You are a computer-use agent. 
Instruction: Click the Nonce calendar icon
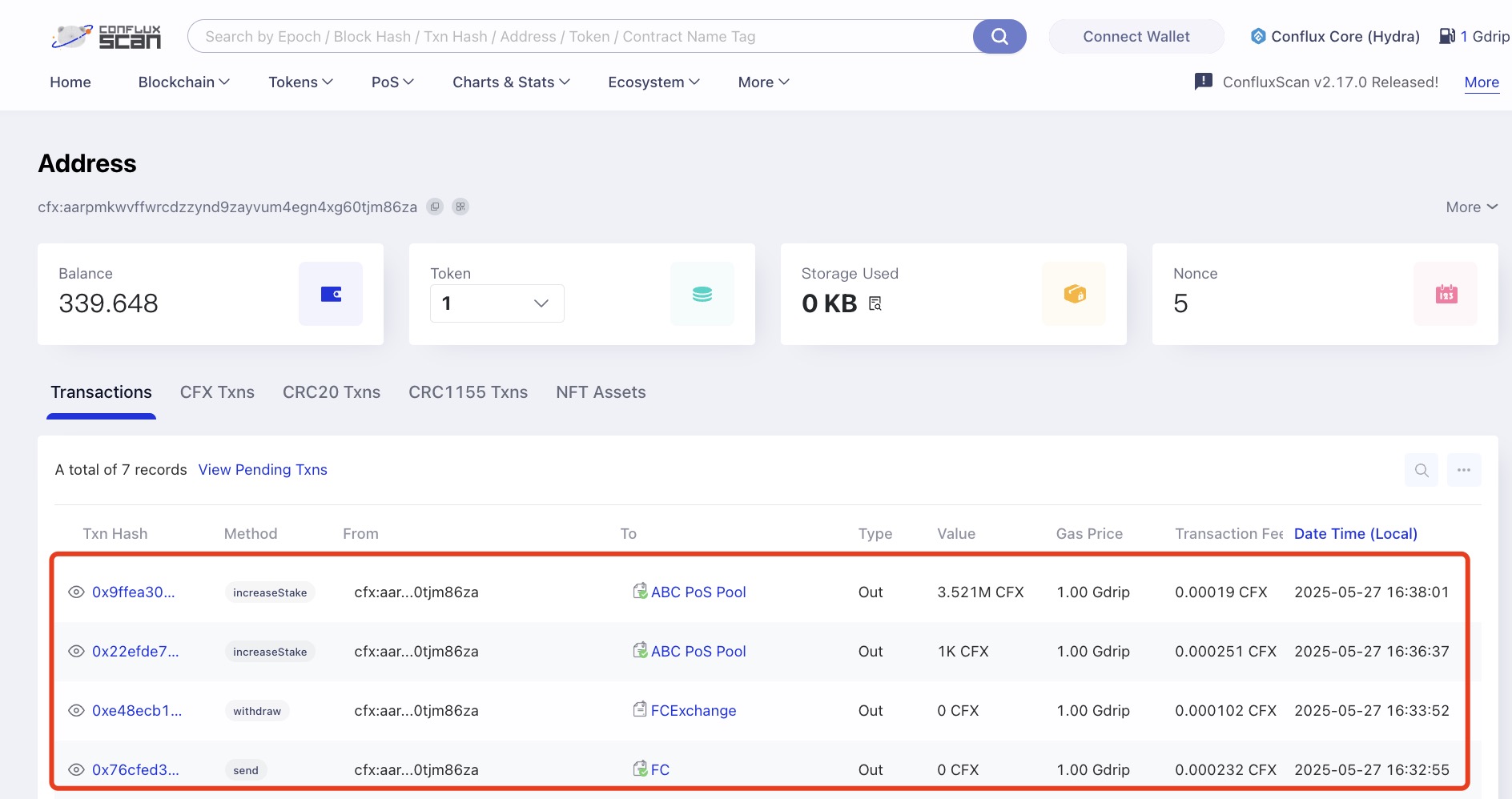click(x=1446, y=294)
